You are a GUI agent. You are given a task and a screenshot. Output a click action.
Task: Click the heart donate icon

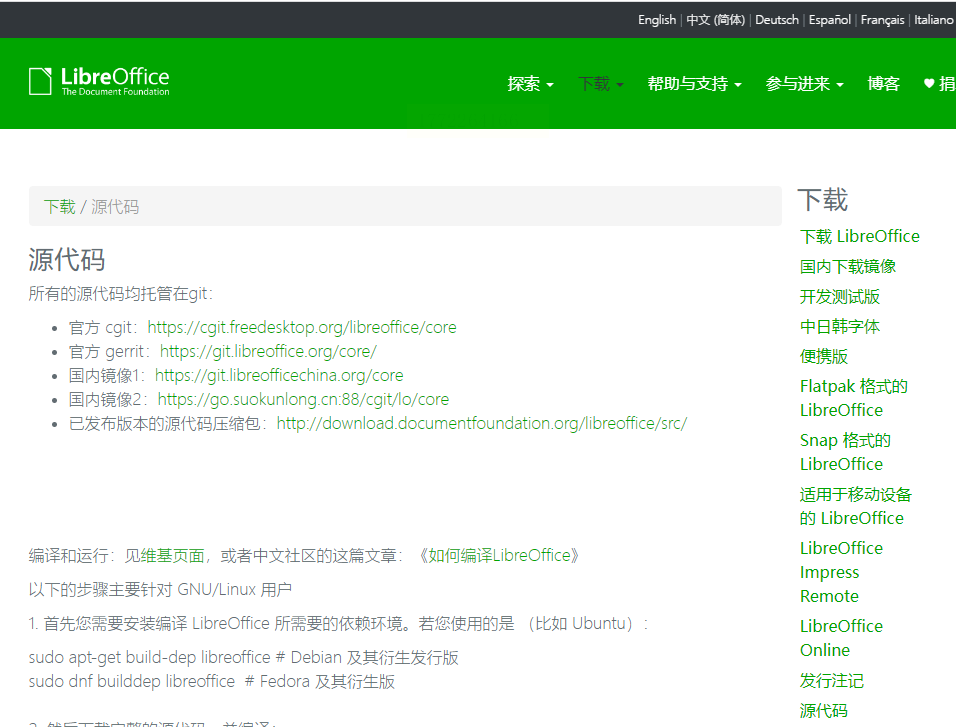tap(929, 84)
